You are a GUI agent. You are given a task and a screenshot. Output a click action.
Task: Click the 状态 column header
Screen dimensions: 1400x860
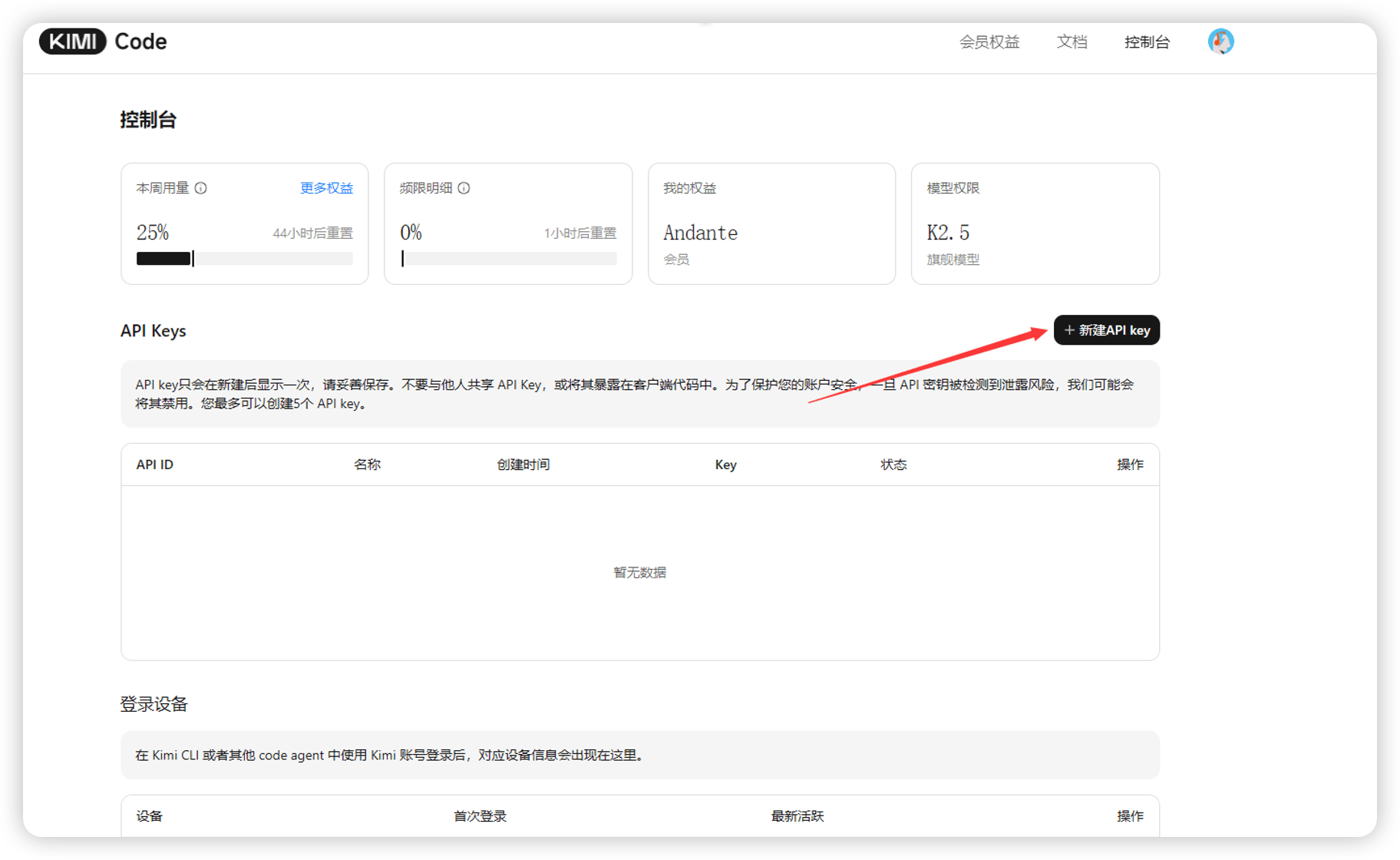click(893, 465)
